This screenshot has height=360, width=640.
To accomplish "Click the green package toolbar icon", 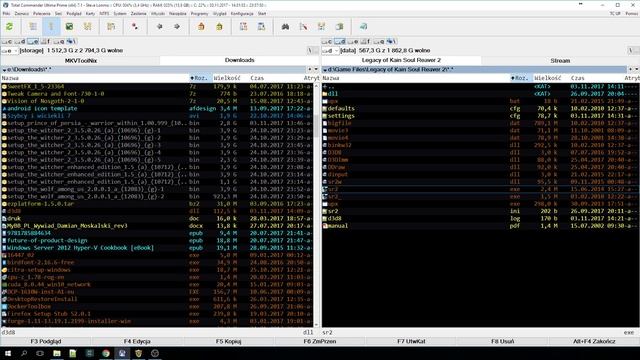I will point(219,27).
